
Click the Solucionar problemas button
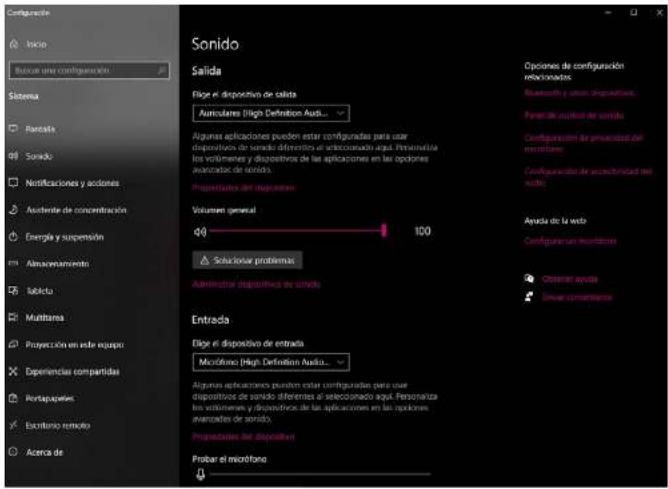248,260
